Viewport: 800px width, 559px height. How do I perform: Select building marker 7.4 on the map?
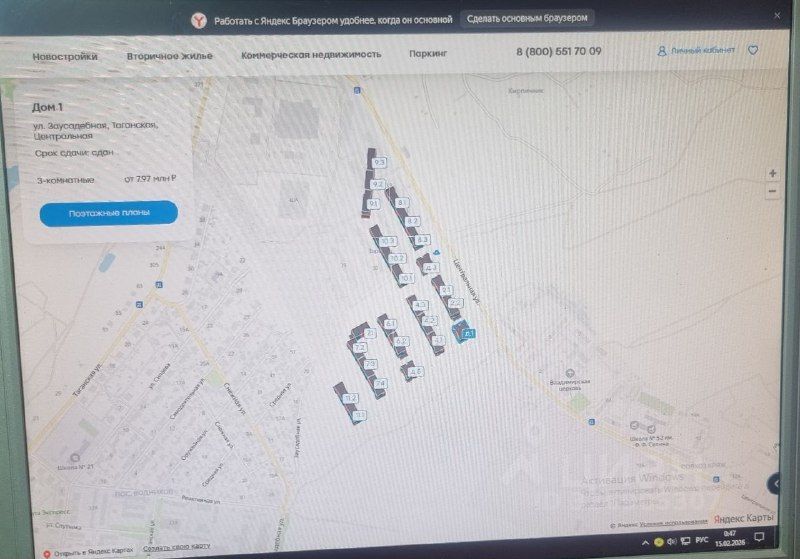click(380, 383)
